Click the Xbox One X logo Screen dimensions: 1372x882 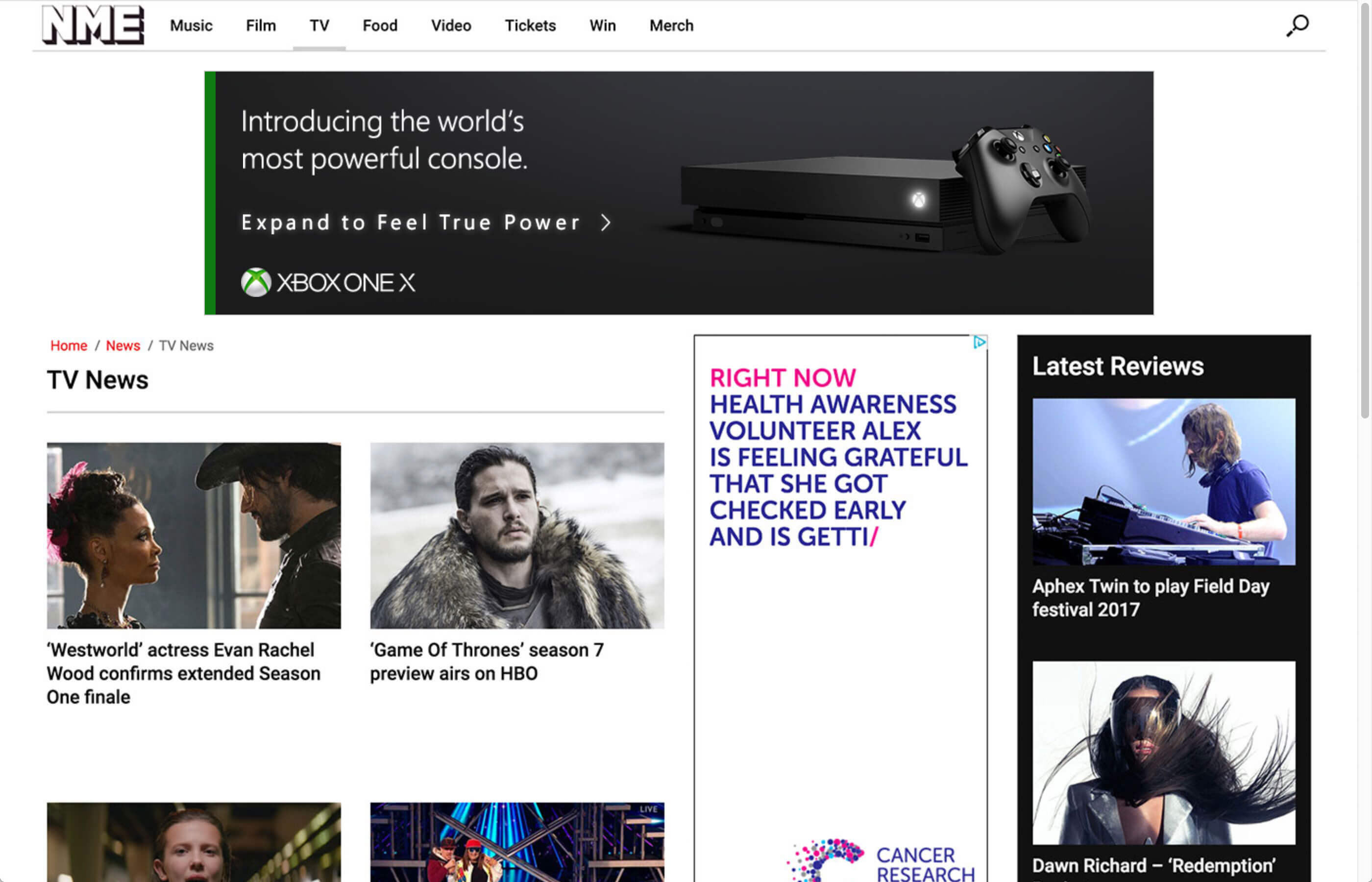[328, 282]
